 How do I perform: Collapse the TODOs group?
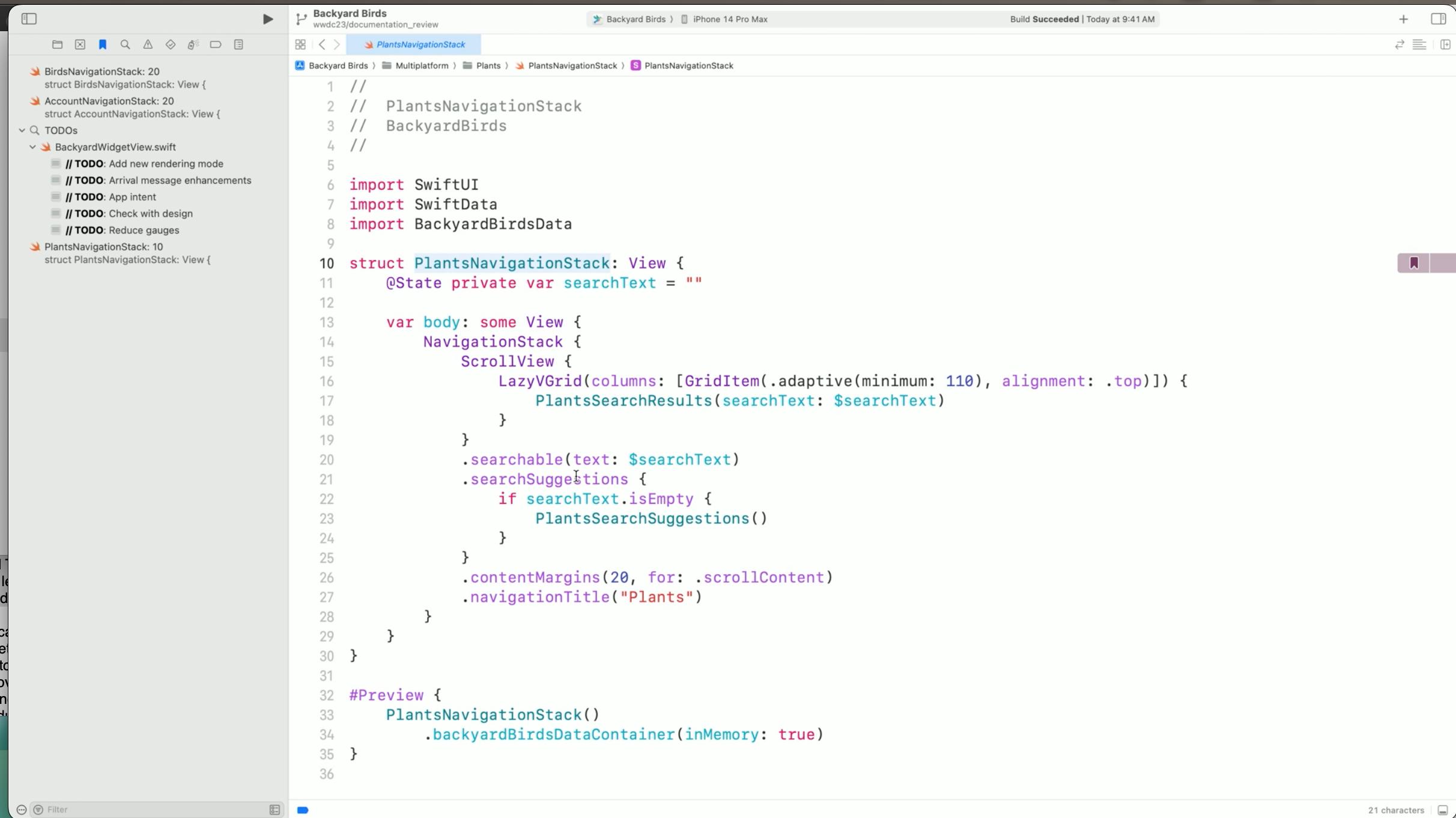click(22, 130)
